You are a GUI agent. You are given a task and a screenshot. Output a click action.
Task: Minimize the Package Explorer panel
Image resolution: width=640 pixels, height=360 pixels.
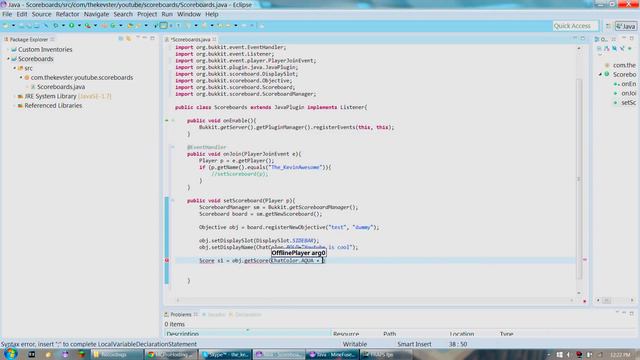[x=144, y=38]
